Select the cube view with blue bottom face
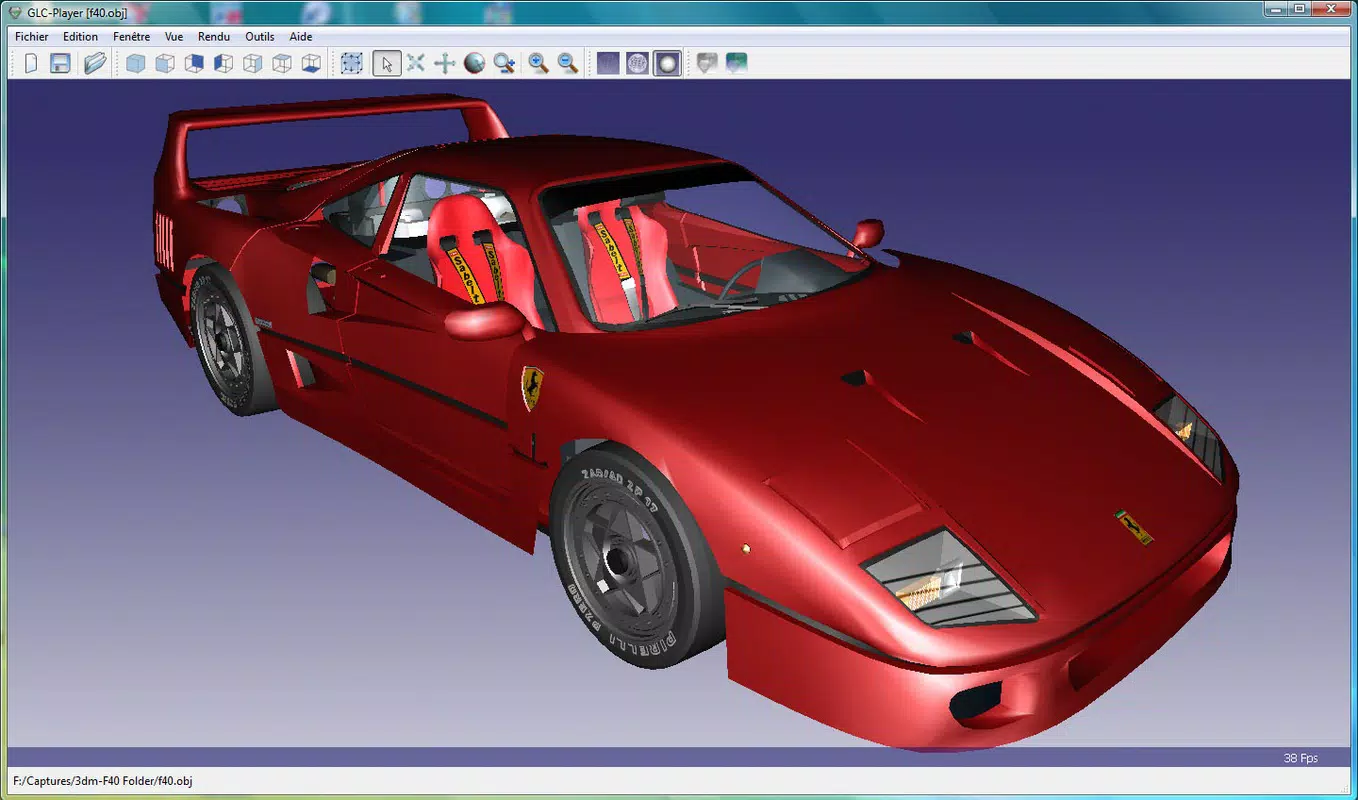 click(312, 64)
